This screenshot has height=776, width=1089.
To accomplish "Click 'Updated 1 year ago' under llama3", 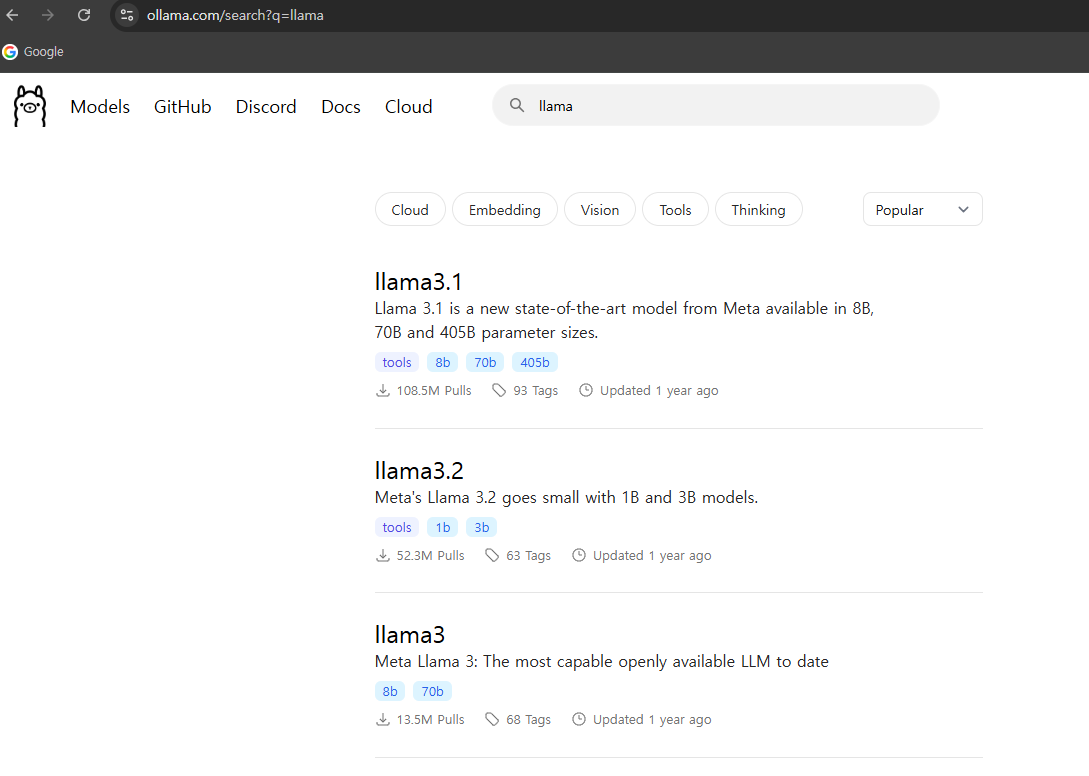I will (x=652, y=719).
